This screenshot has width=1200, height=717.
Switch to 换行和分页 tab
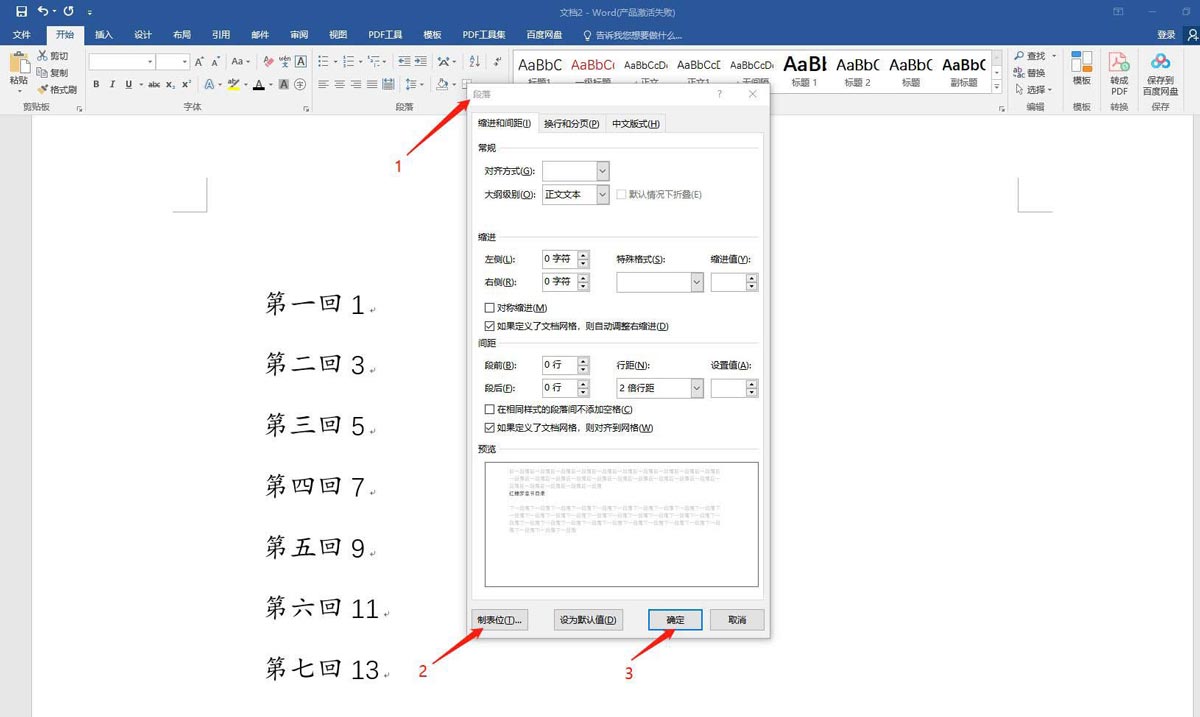click(x=572, y=124)
